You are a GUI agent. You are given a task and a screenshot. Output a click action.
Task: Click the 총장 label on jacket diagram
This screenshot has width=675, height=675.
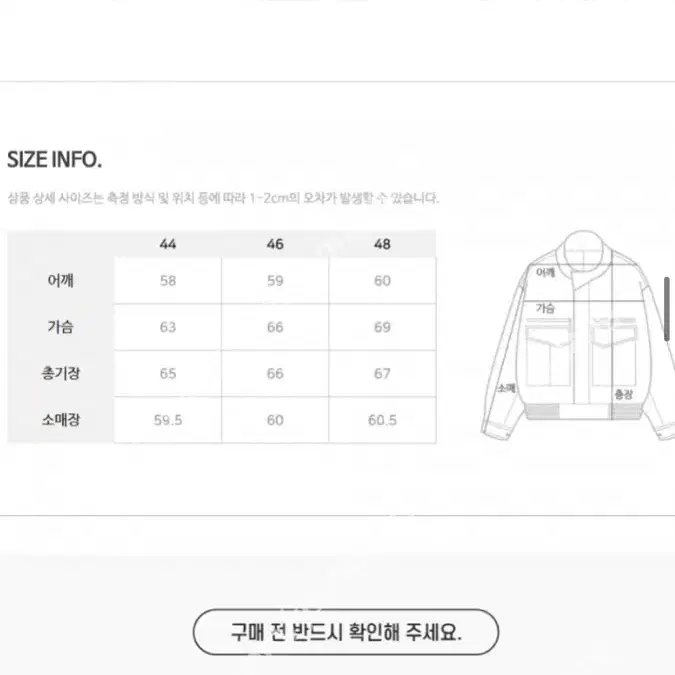point(623,394)
